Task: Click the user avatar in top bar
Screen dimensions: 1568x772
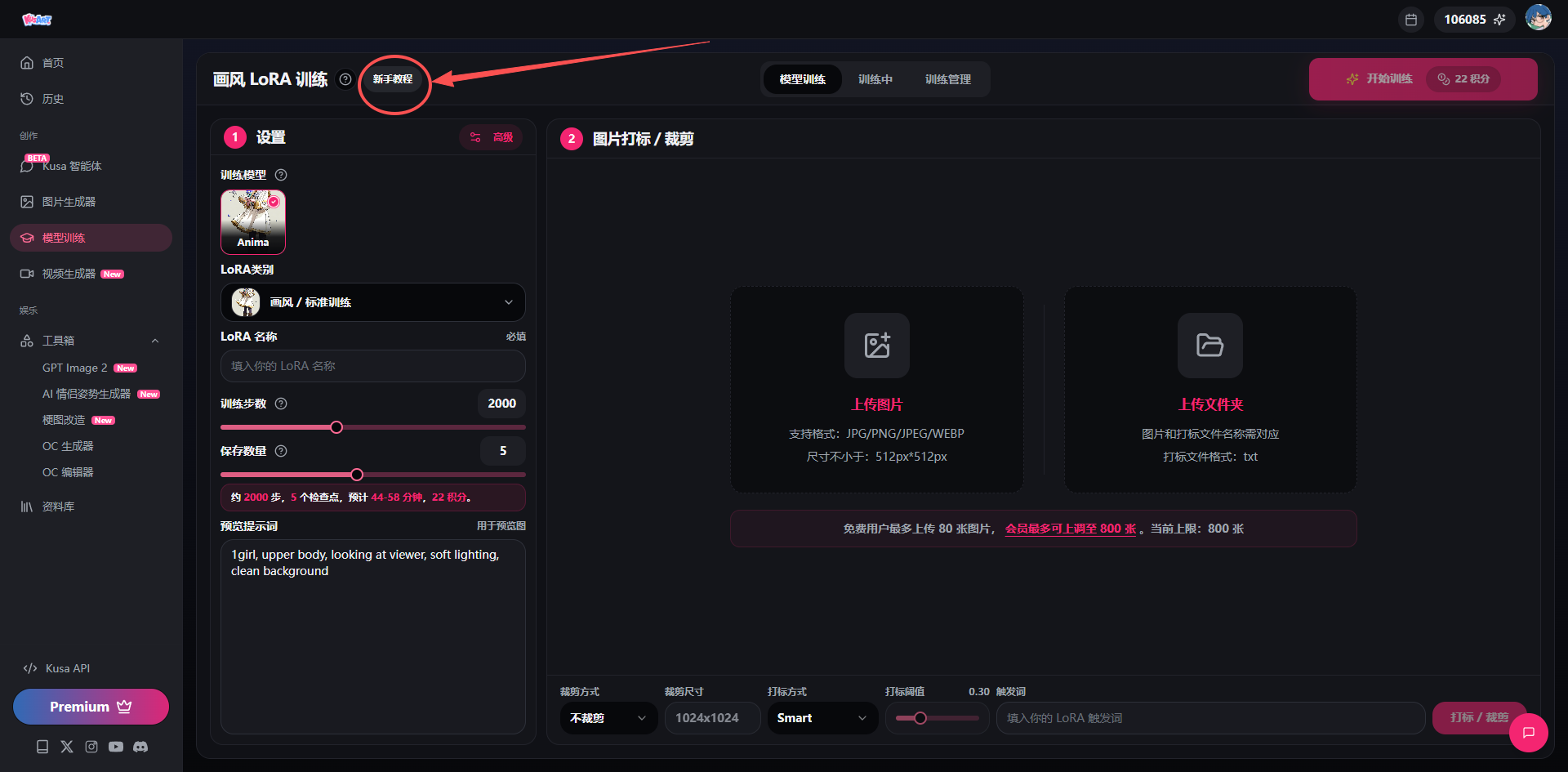Action: [1539, 18]
